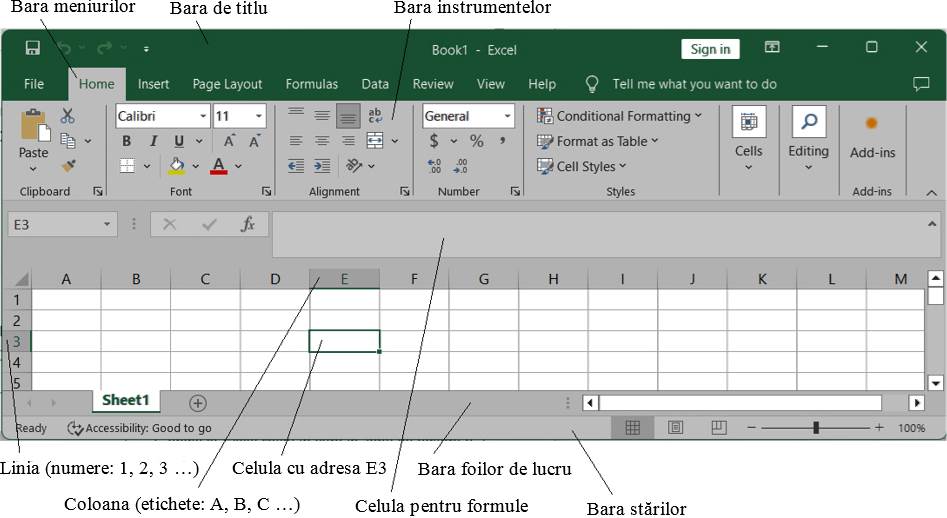Apply Comma Style format
This screenshot has width=947, height=518.
click(502, 140)
